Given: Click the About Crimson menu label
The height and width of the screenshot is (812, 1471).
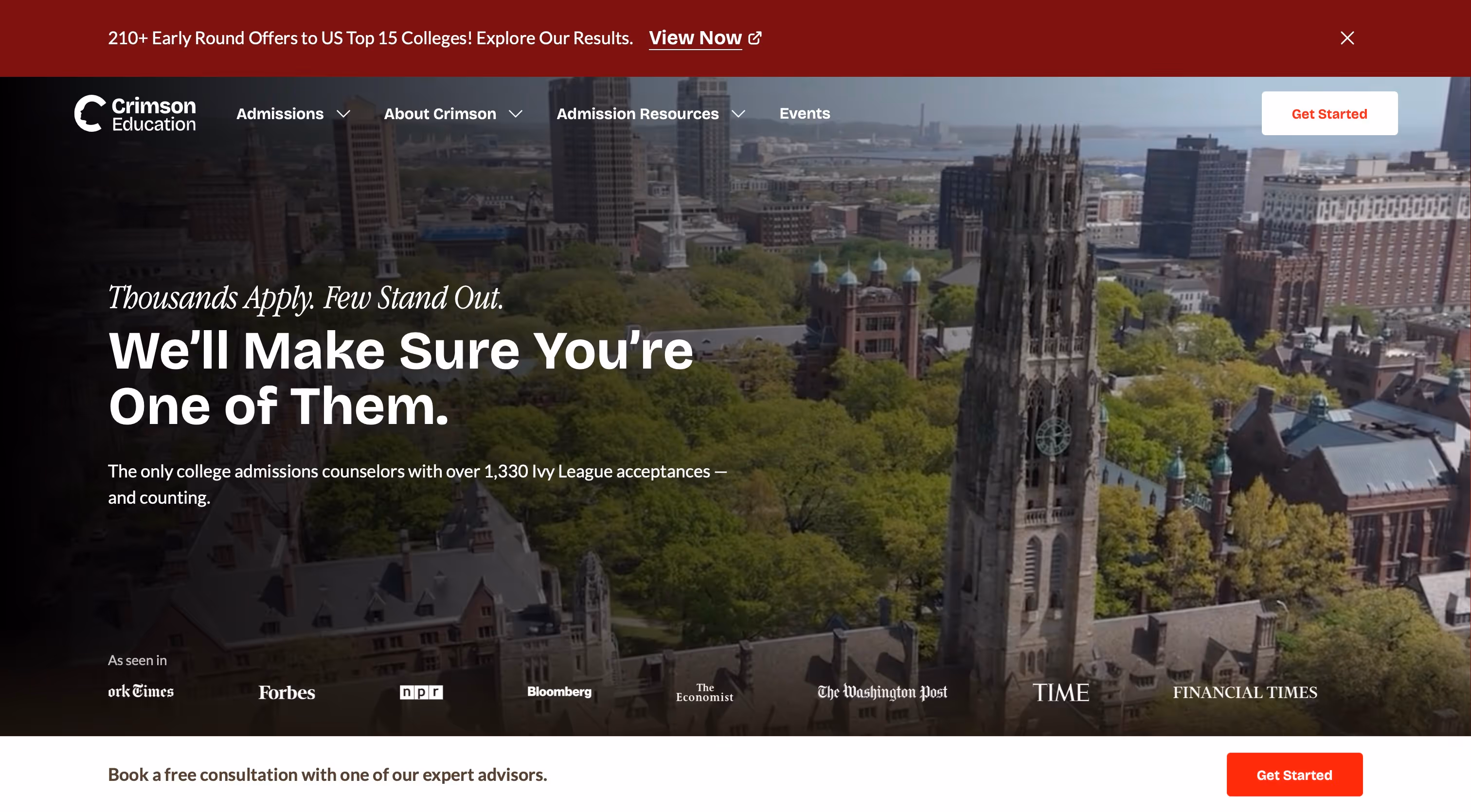Looking at the screenshot, I should coord(440,114).
